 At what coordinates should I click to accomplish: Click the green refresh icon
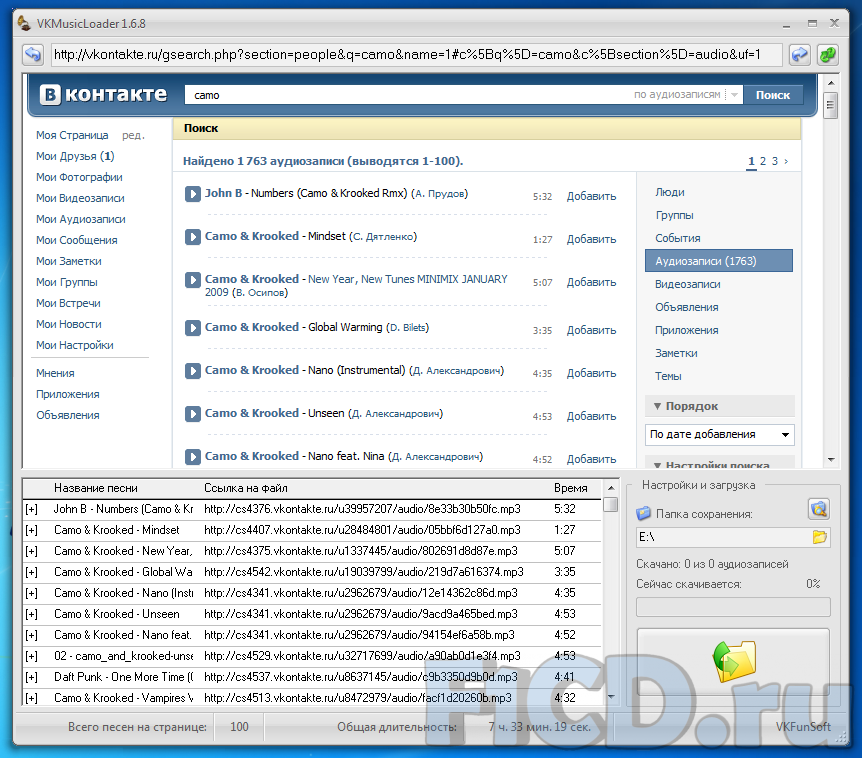[x=827, y=54]
